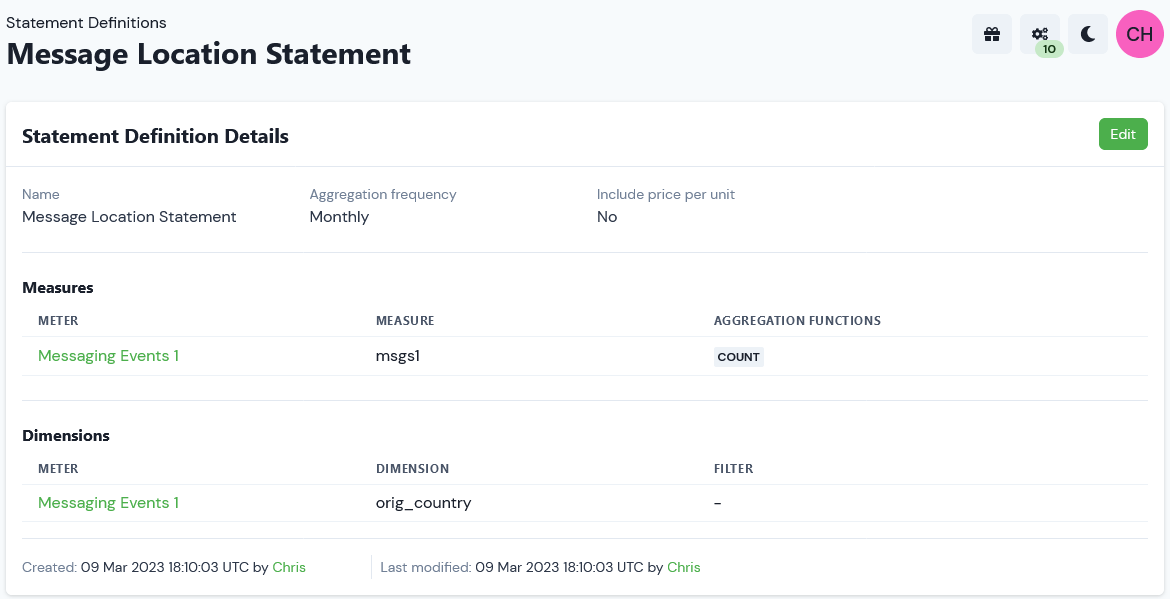Screen dimensions: 1170x599
Task: Open Chris profile link beside Created
Action: [289, 567]
